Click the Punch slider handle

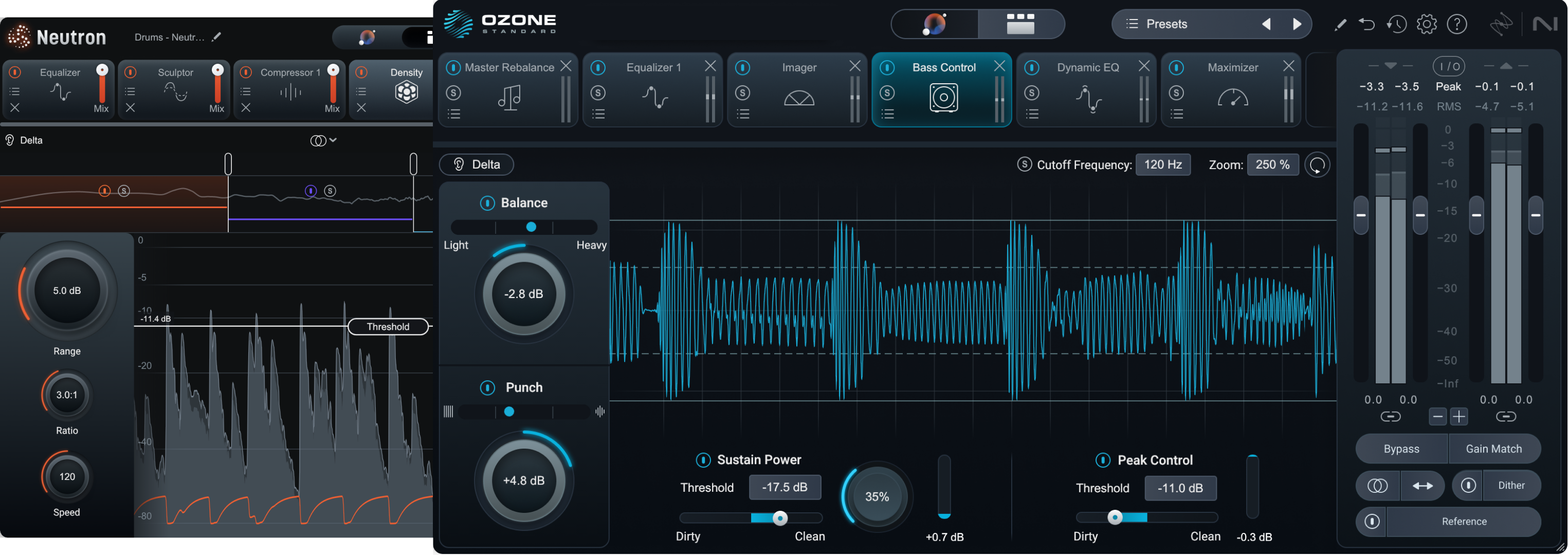click(x=509, y=412)
